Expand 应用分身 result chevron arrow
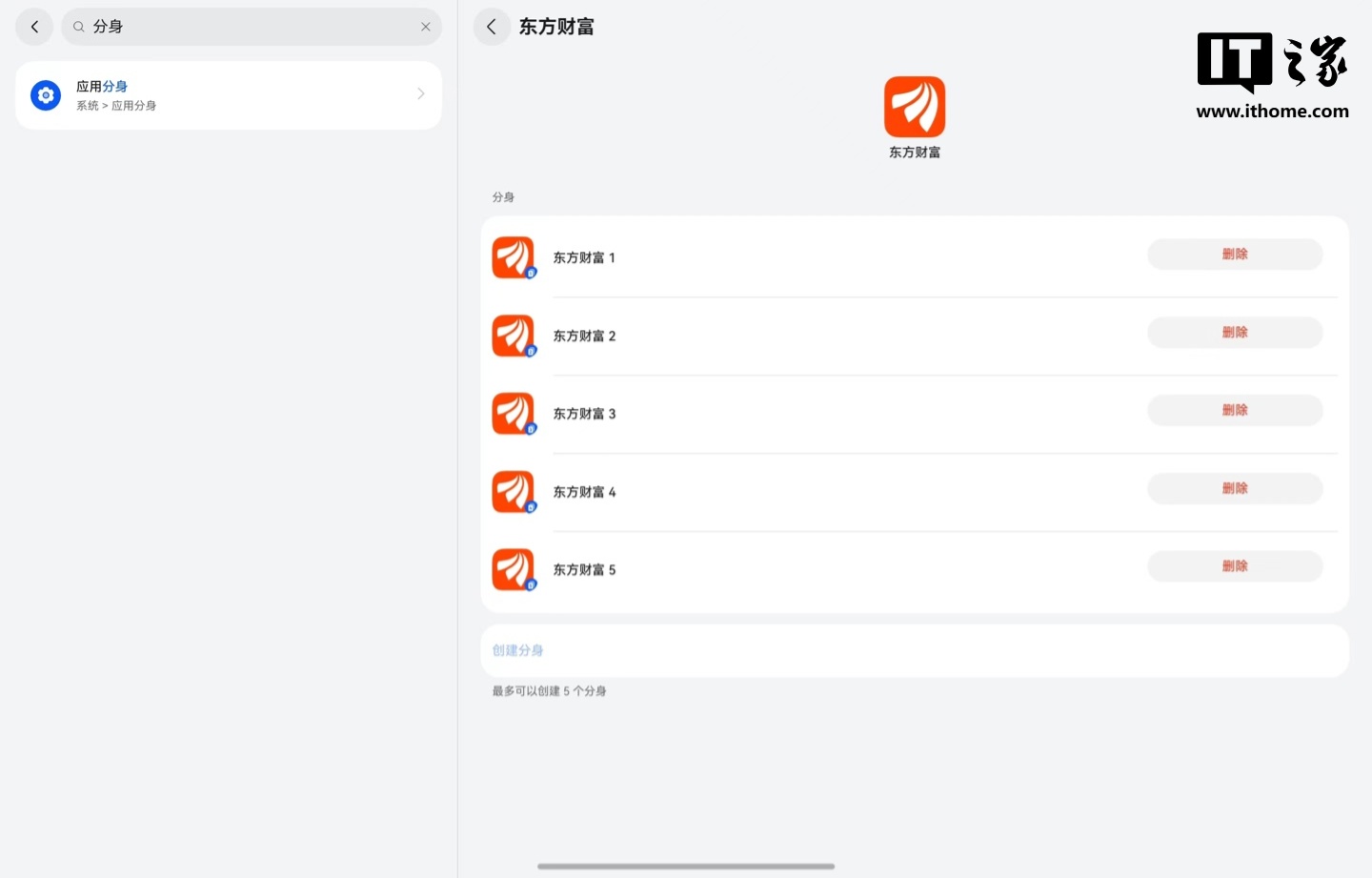 click(420, 93)
